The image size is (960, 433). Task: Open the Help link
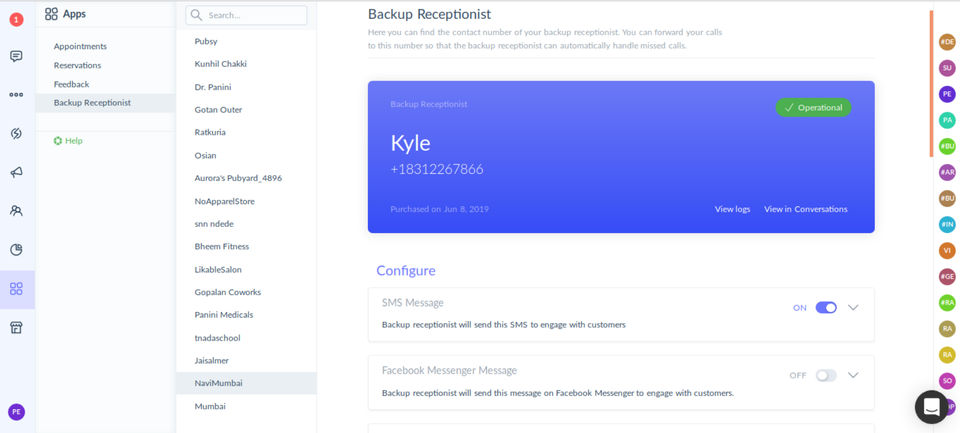pos(68,141)
